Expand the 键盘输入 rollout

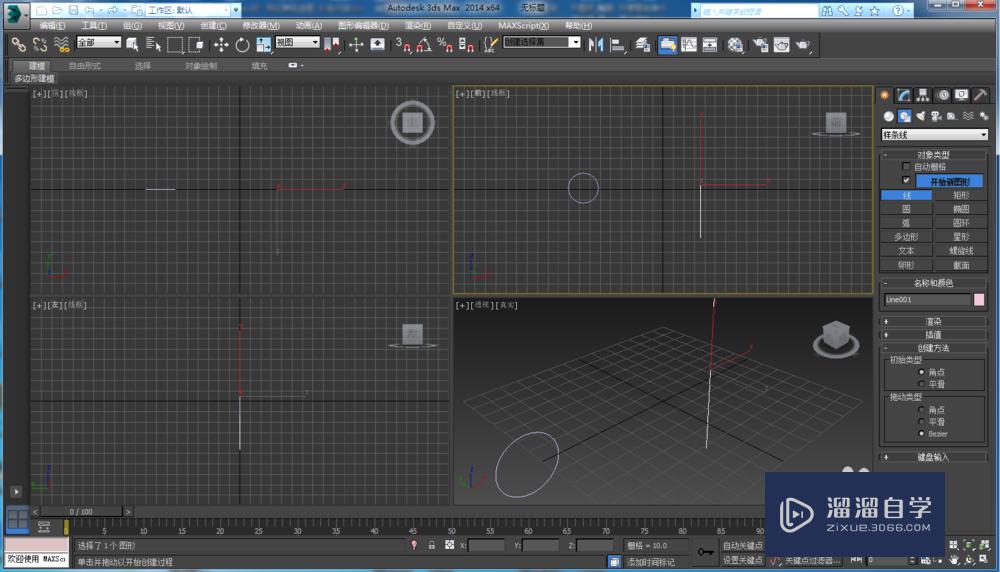[934, 457]
